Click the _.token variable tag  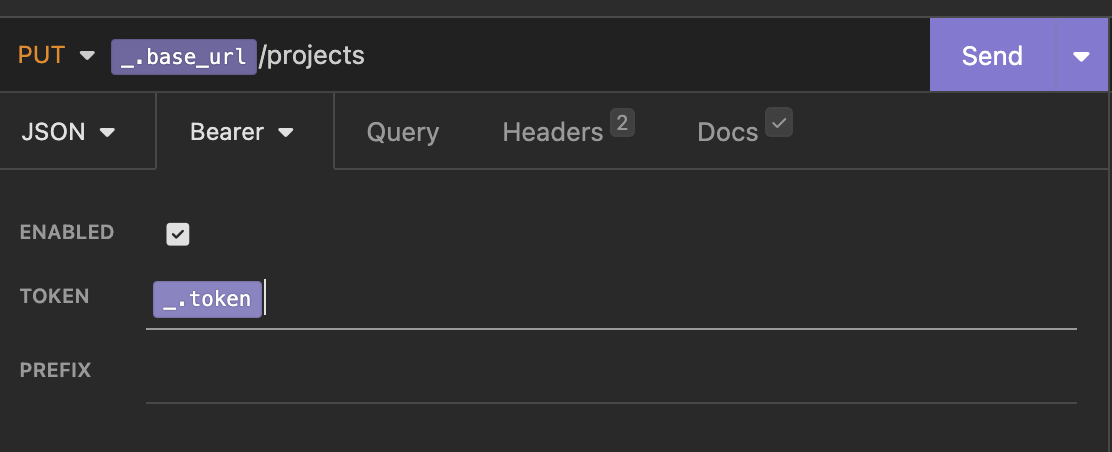[x=207, y=299]
